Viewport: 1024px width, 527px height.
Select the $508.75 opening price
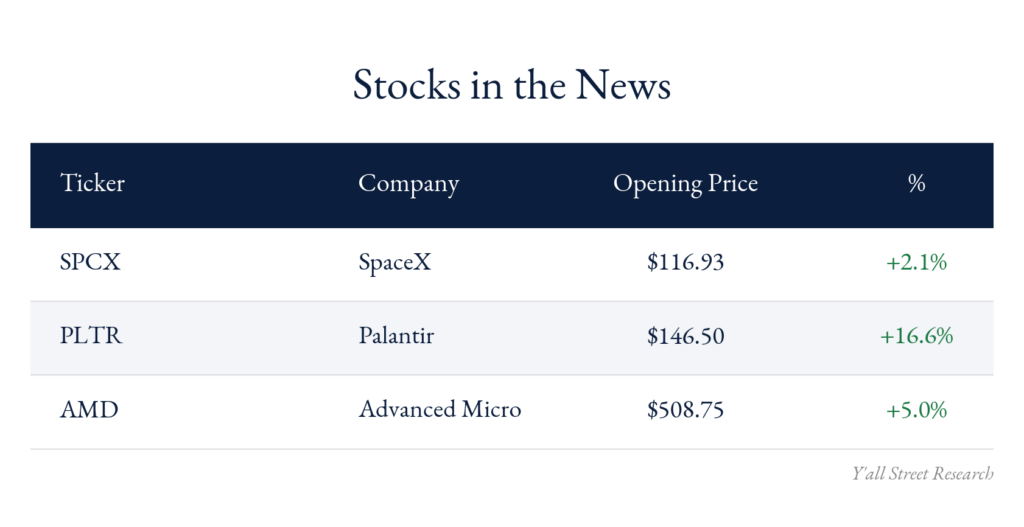pyautogui.click(x=685, y=409)
